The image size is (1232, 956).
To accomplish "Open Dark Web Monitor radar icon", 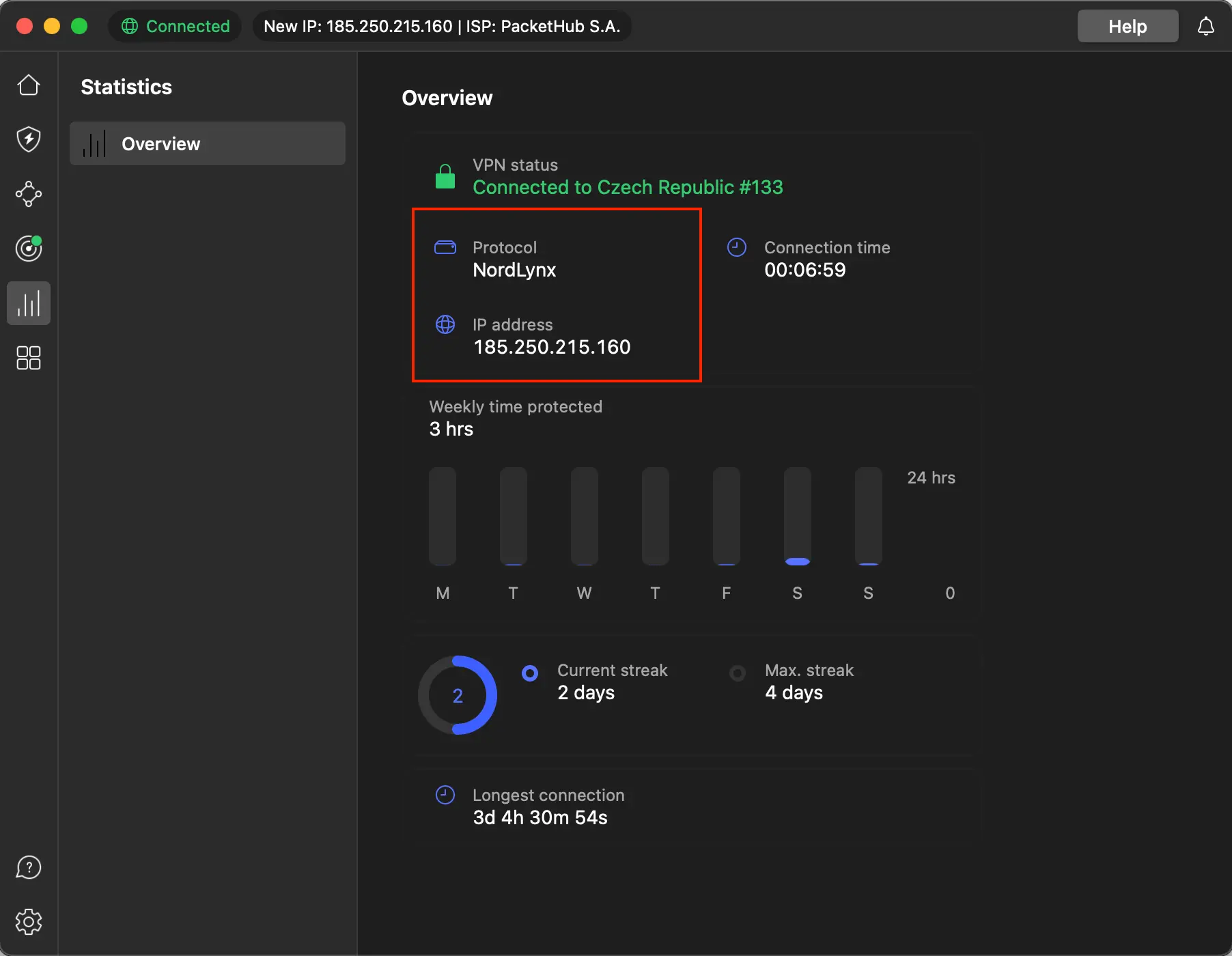I will (x=29, y=249).
